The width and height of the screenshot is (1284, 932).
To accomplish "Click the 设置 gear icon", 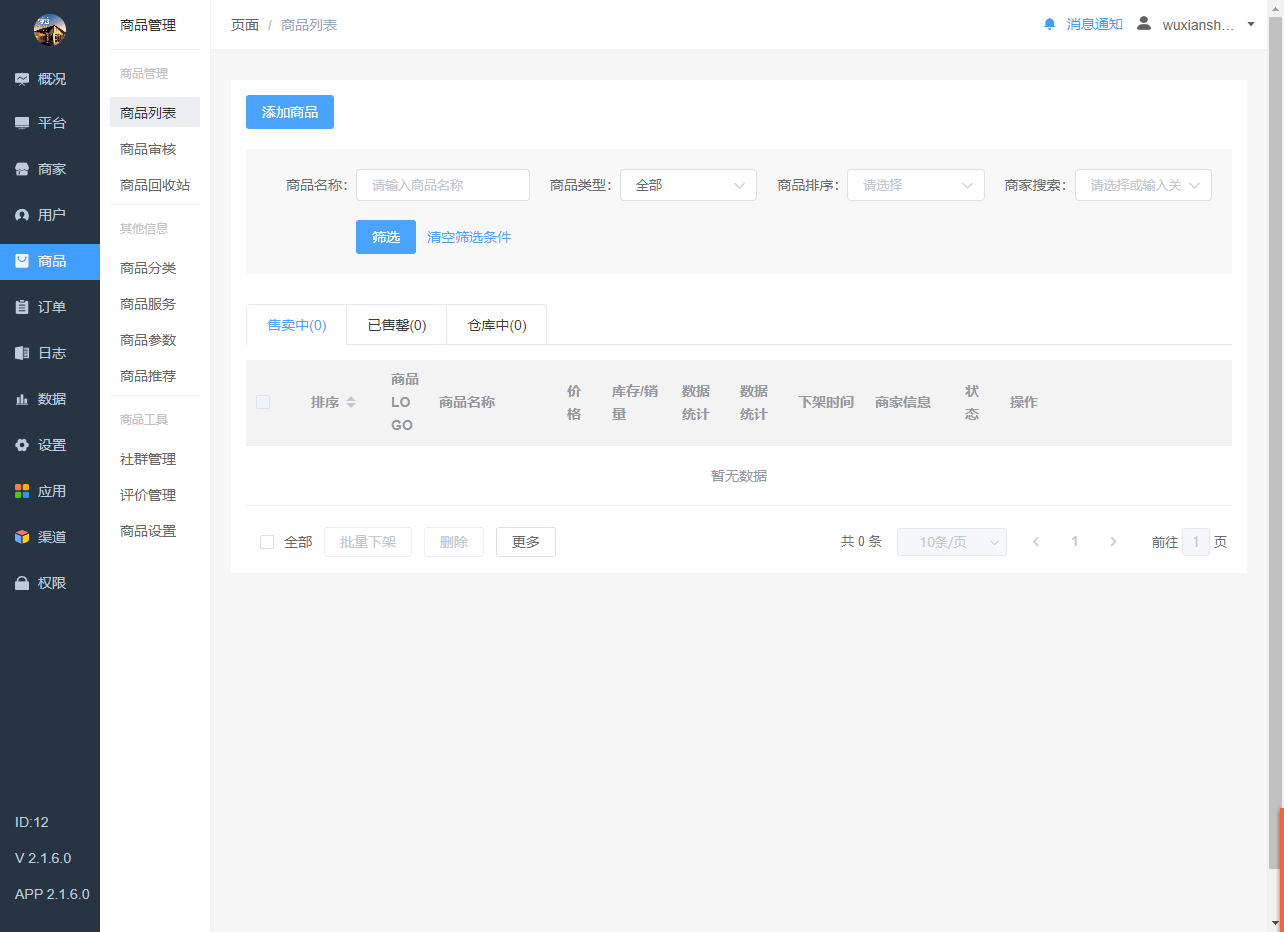I will (x=22, y=445).
